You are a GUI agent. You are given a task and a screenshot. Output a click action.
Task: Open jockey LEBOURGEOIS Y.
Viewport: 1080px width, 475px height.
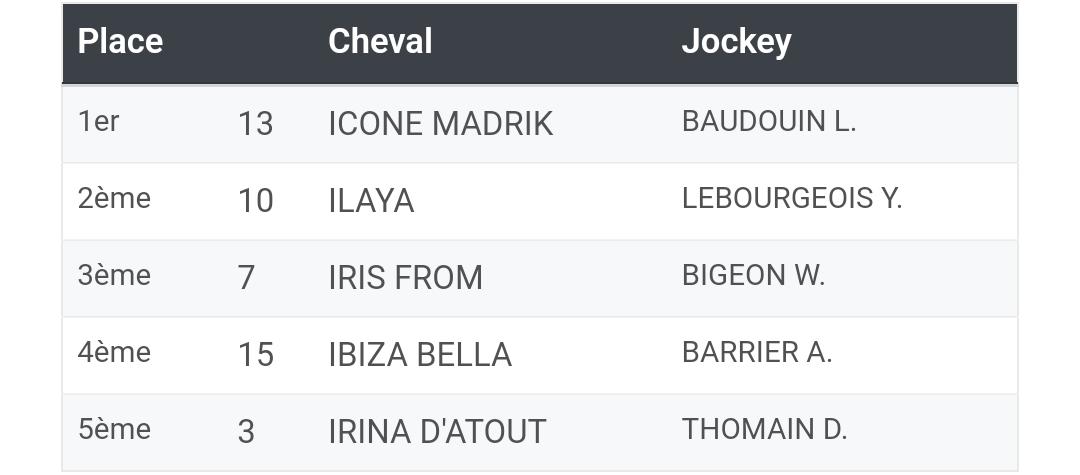point(792,198)
